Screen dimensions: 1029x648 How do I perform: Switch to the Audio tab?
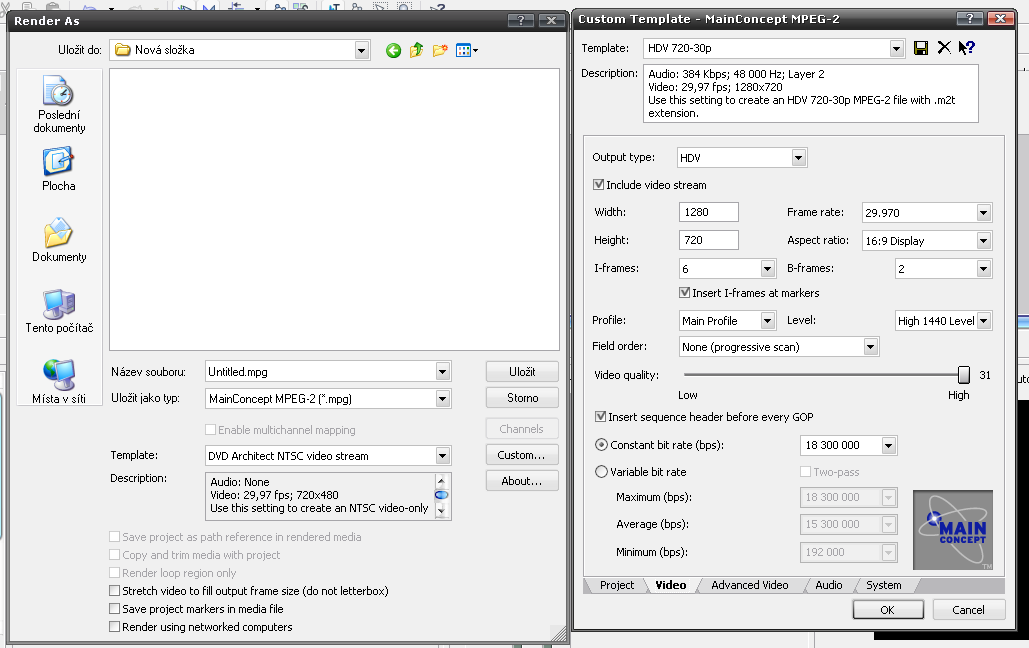829,585
